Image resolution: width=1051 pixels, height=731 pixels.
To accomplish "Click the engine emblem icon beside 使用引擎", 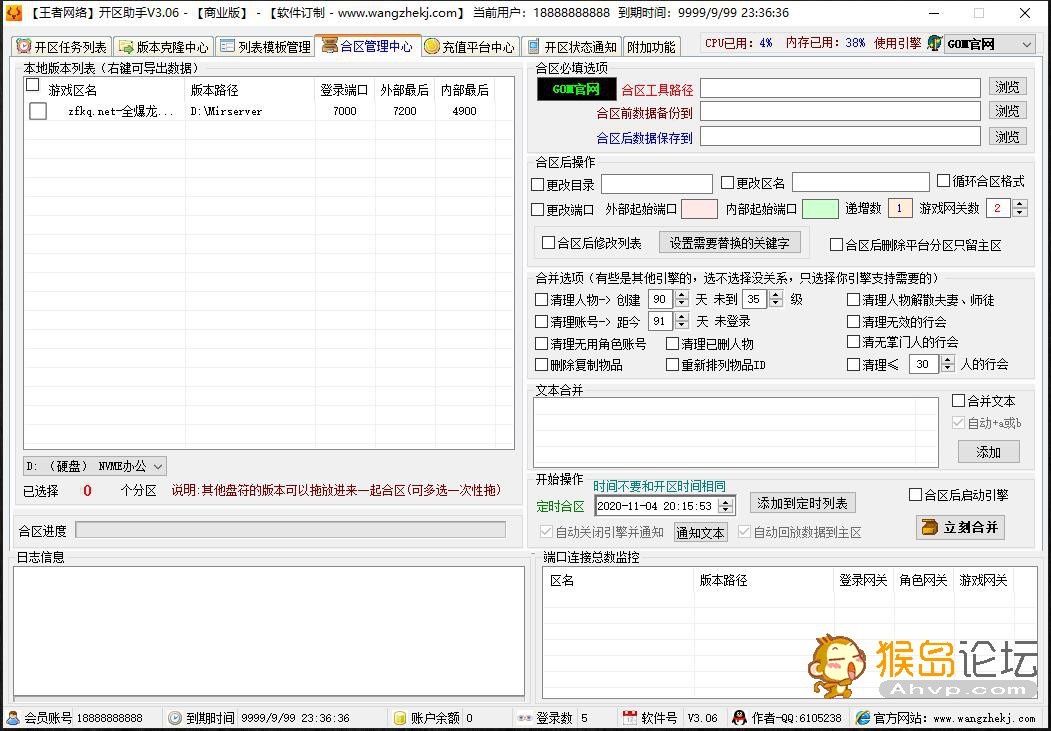I will (934, 44).
